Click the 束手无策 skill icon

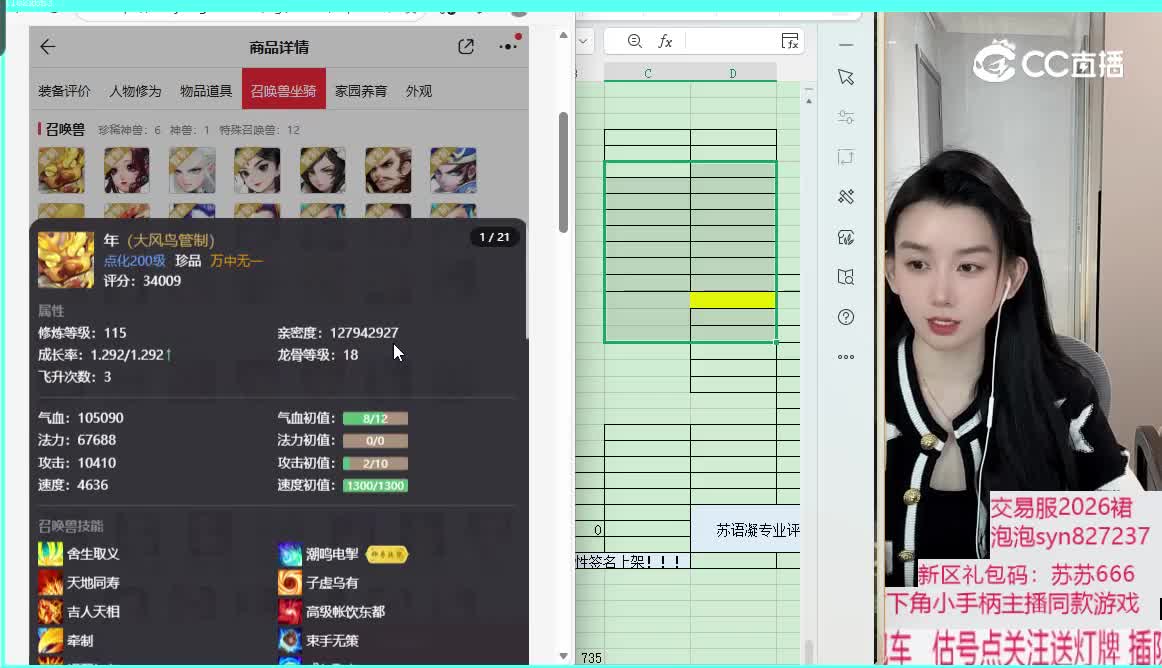[290, 641]
